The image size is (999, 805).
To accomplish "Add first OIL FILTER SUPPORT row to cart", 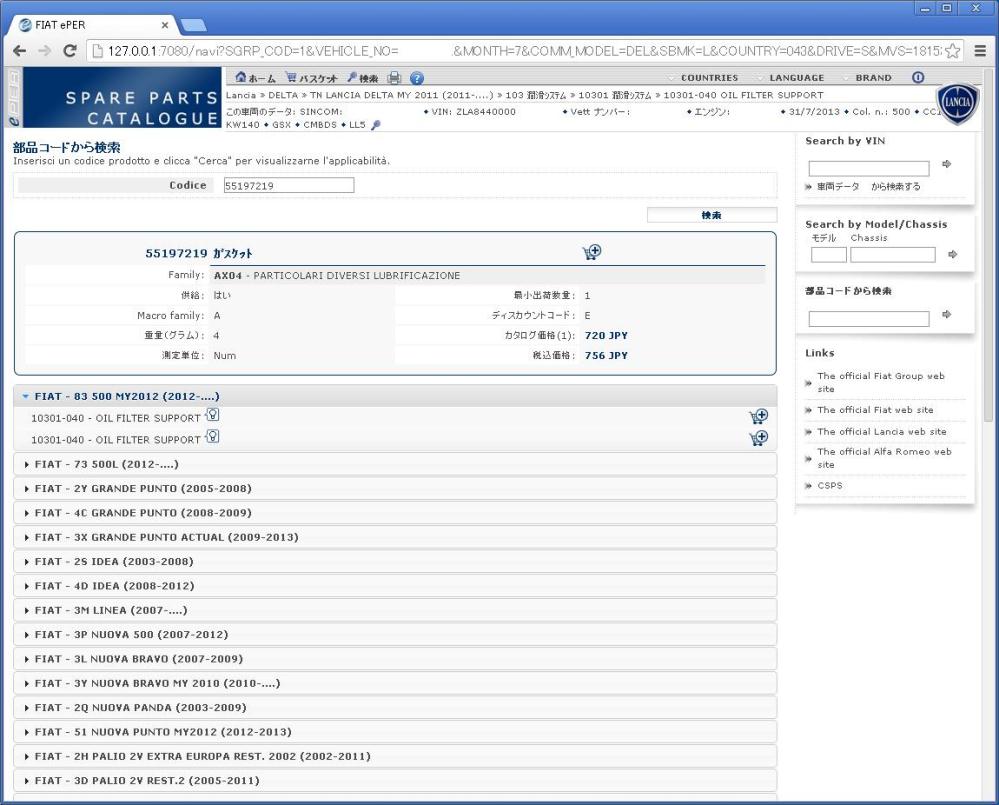I will pyautogui.click(x=758, y=417).
